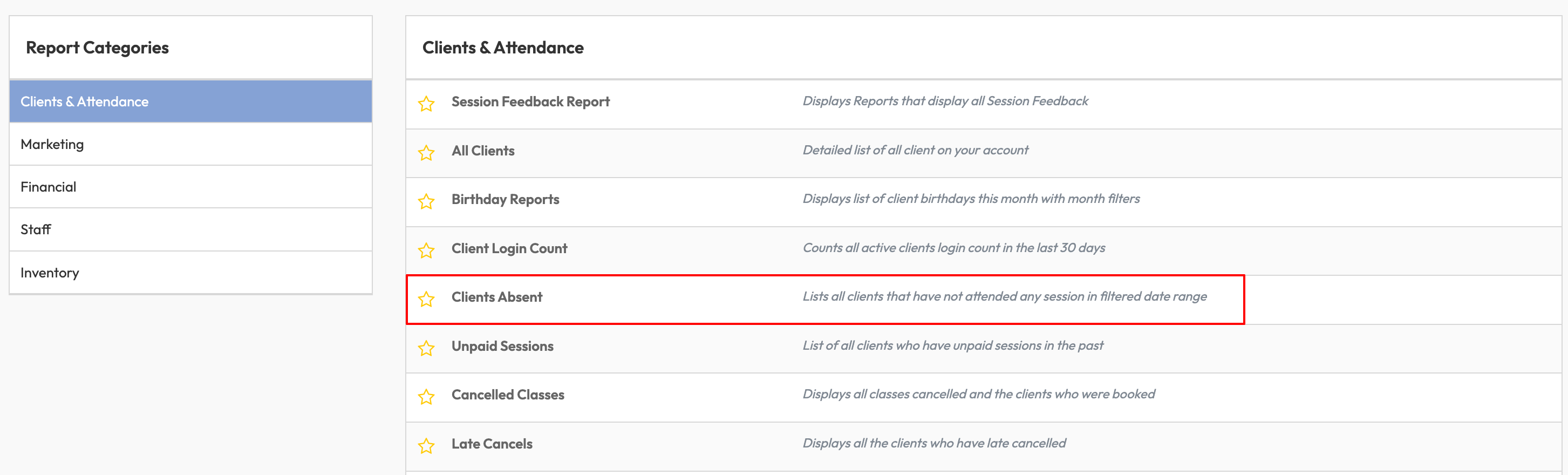
Task: Click 'Displays Reports that display all Session Feedback' description
Action: [x=945, y=101]
